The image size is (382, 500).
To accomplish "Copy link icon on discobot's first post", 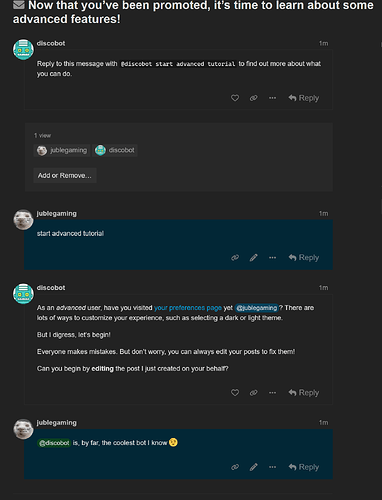I will (254, 98).
